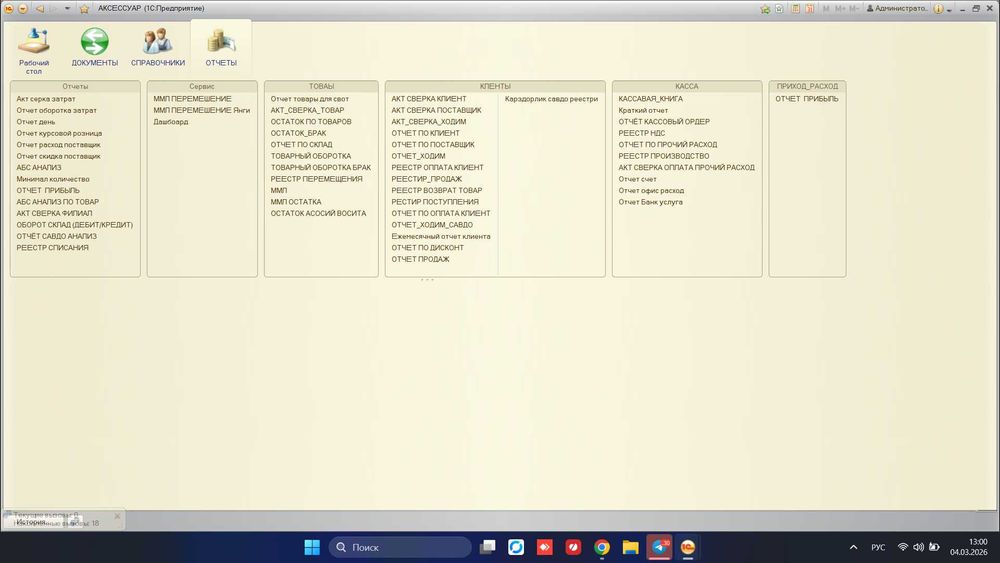1000x563 pixels.
Task: Open АКТ СВЕРКА ПОСТАВЩИК
Action: pos(436,110)
